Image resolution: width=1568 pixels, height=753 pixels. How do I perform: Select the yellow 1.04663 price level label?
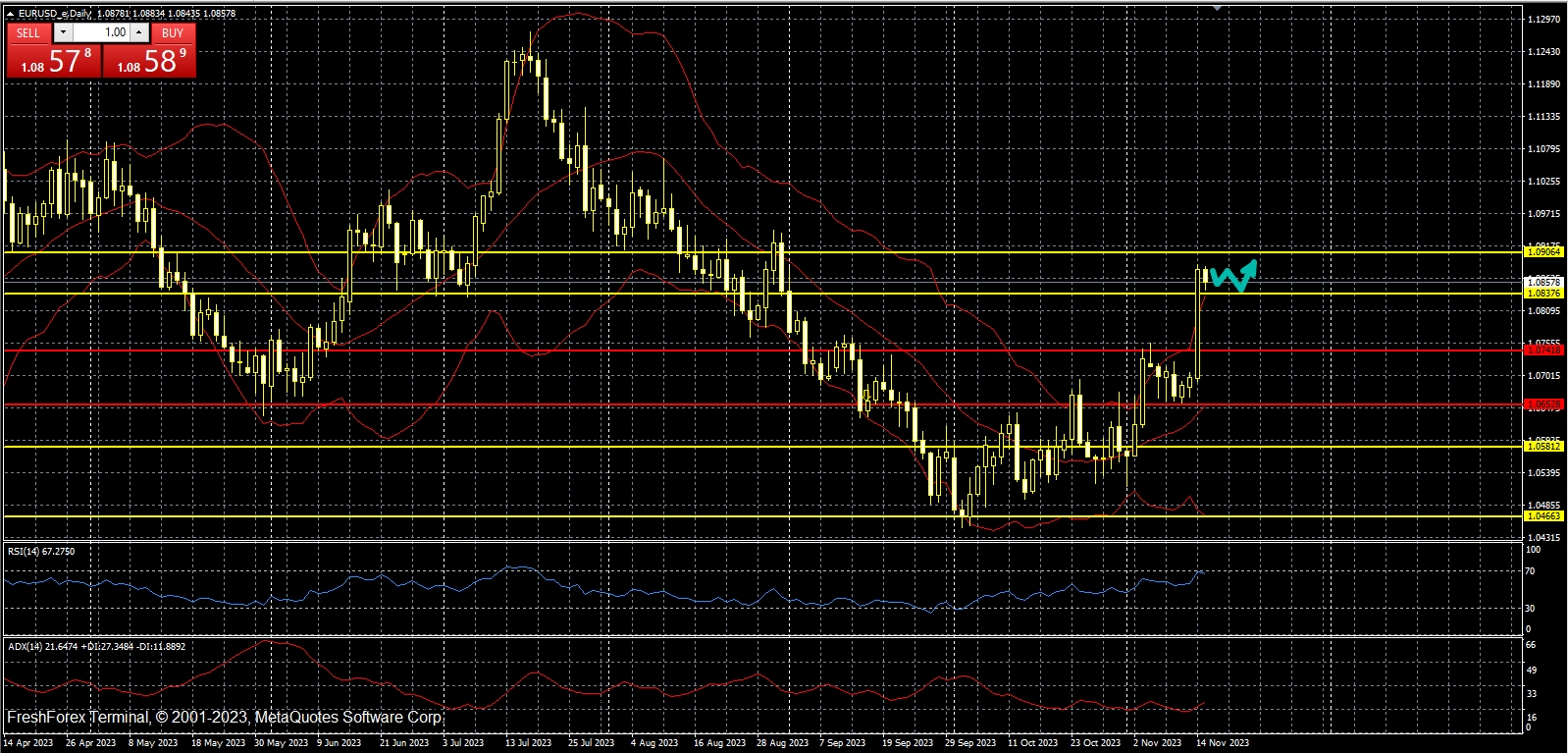click(x=1542, y=516)
